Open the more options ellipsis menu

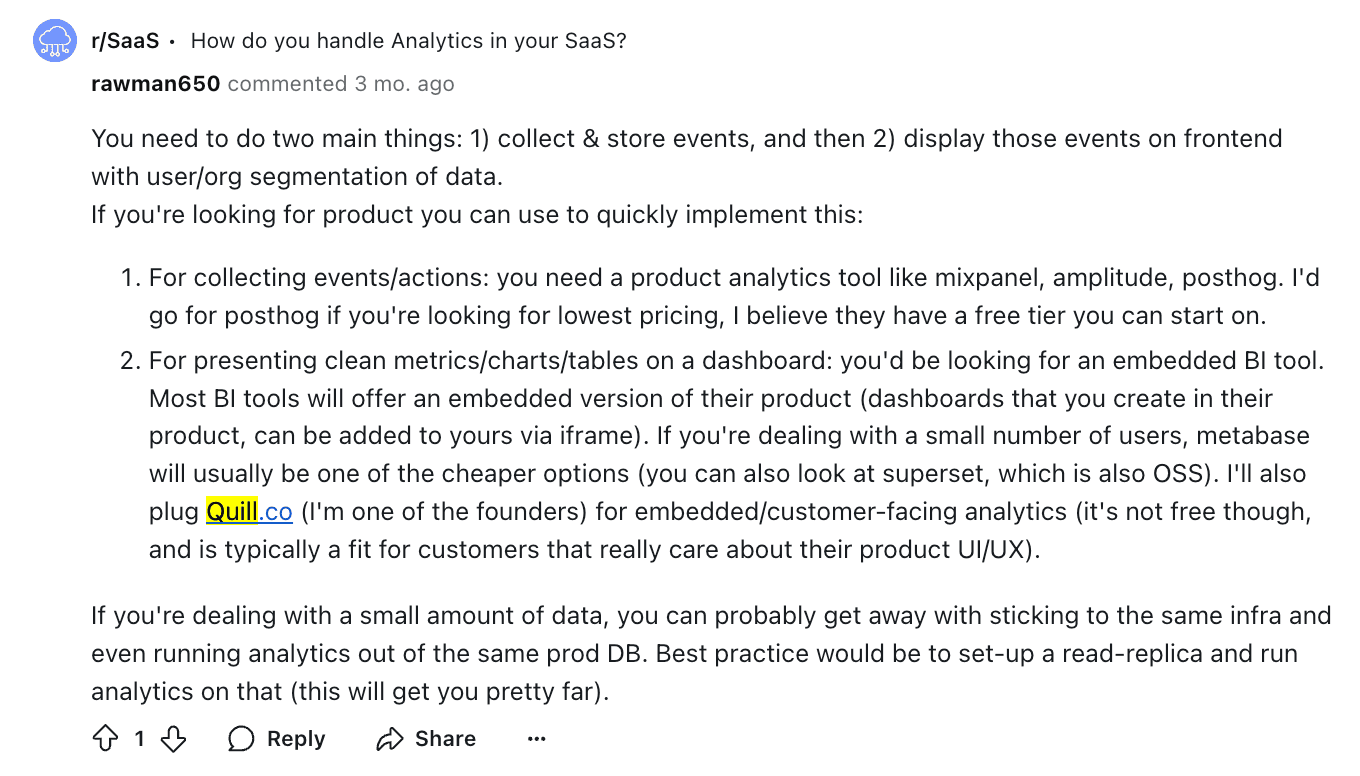(537, 739)
